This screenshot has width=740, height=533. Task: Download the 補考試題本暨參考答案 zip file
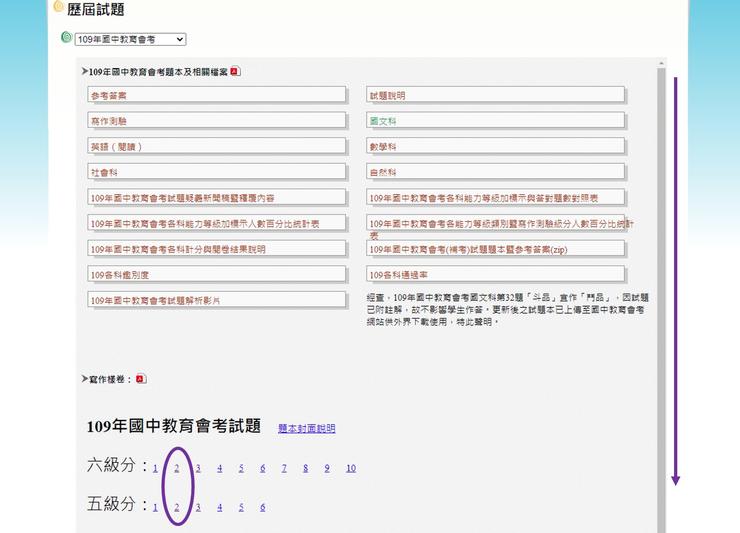click(x=468, y=249)
